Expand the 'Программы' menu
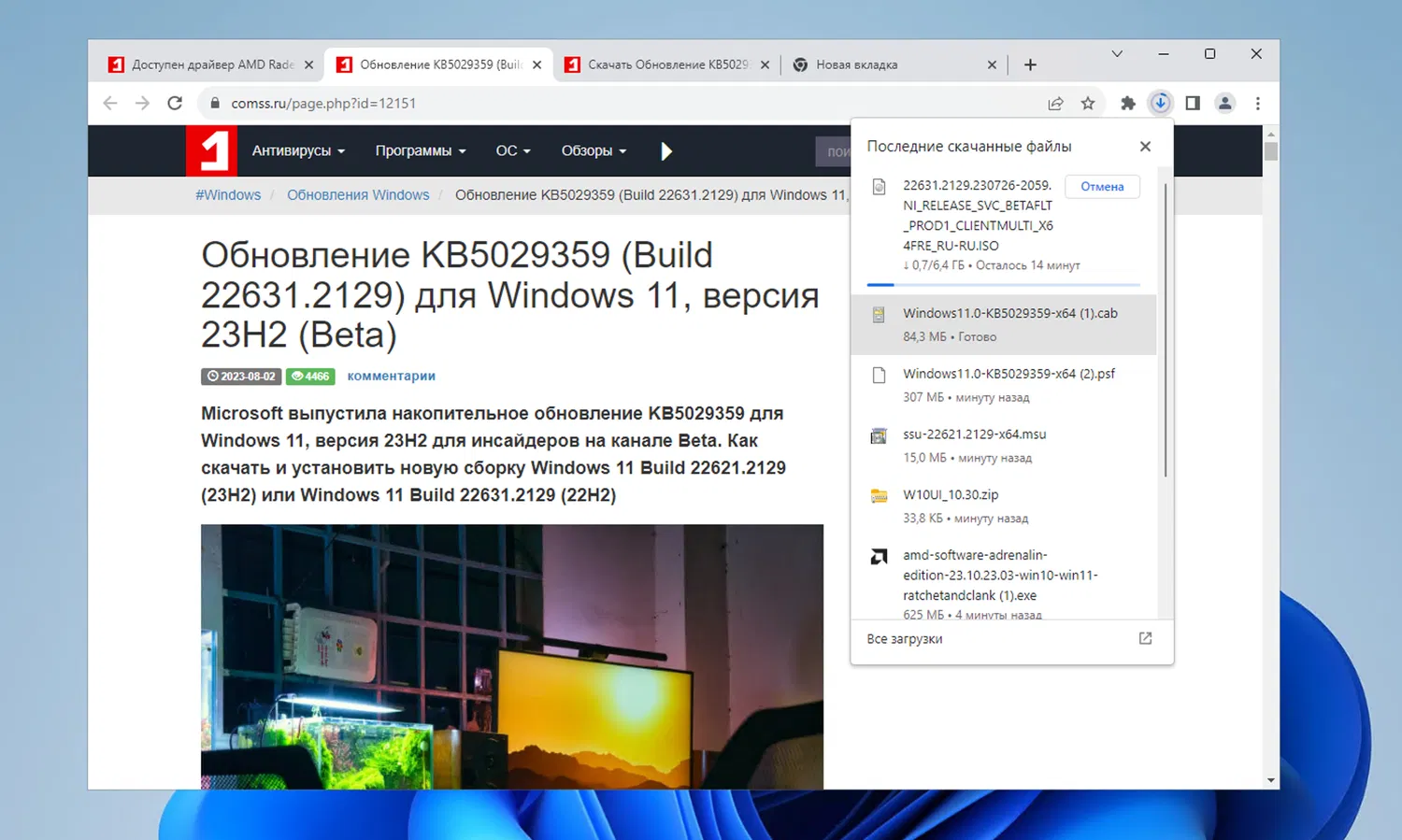 [x=421, y=150]
